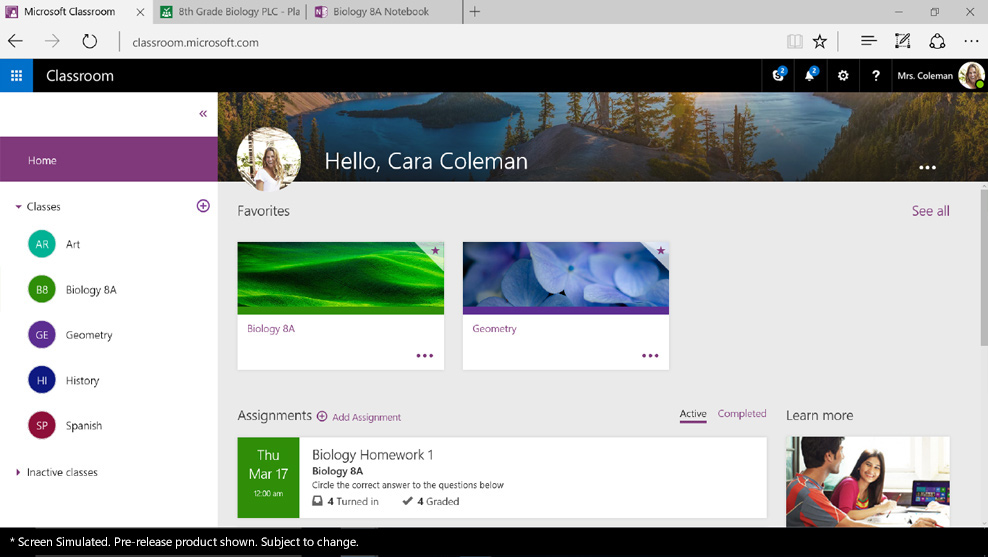988x557 pixels.
Task: Open the Geometry favorite card image
Action: coord(566,278)
